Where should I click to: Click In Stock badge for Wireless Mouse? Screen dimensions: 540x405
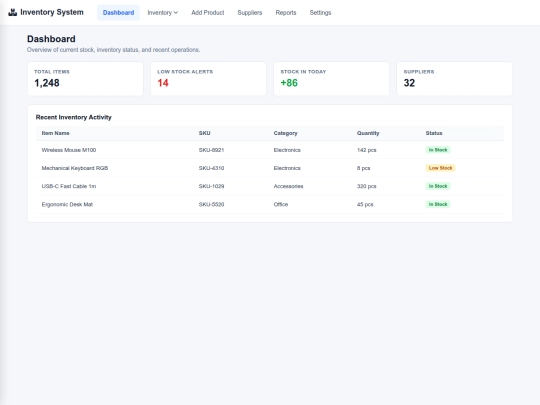coord(438,150)
